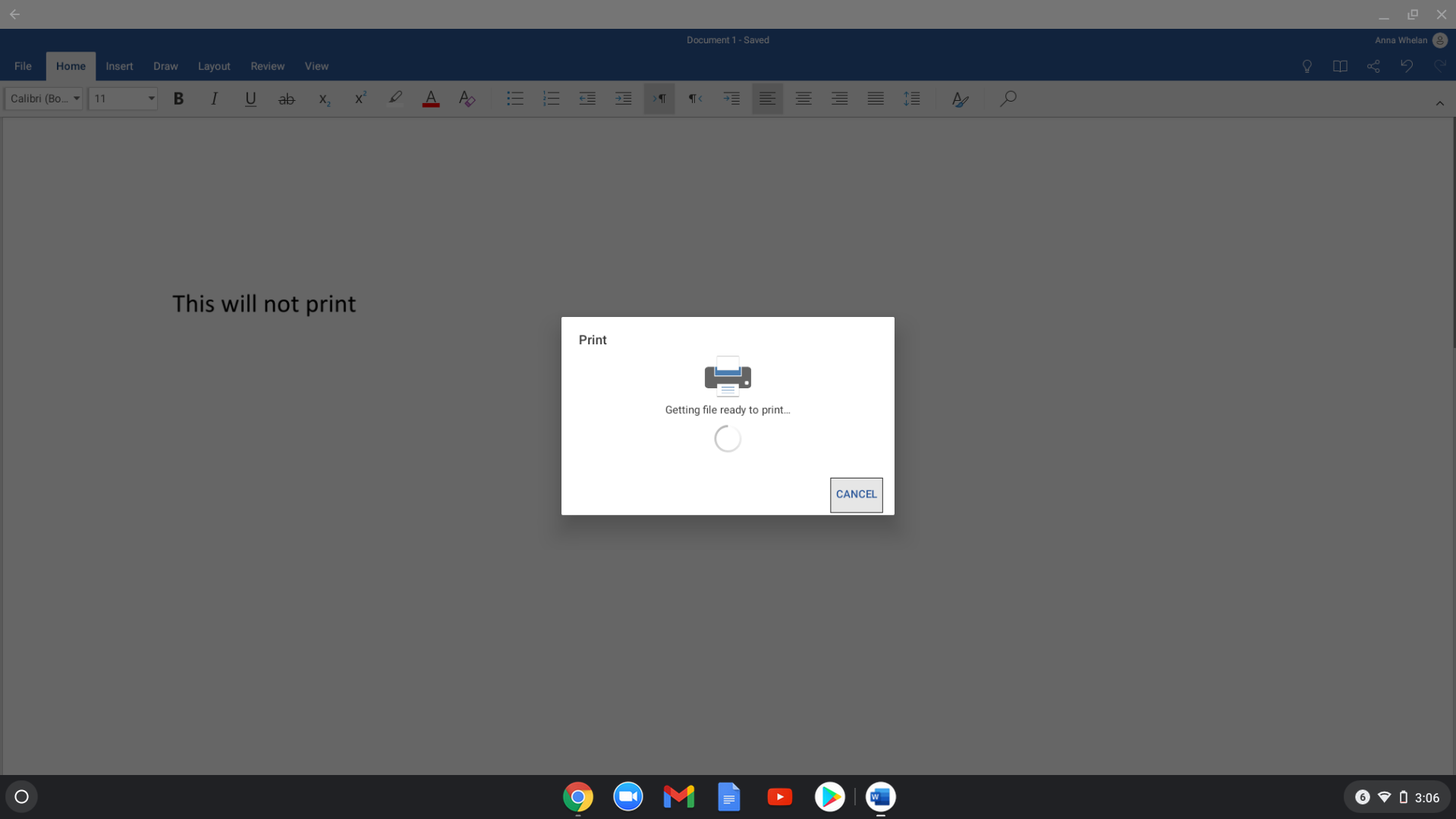
Task: Switch to the Home tab
Action: click(71, 66)
